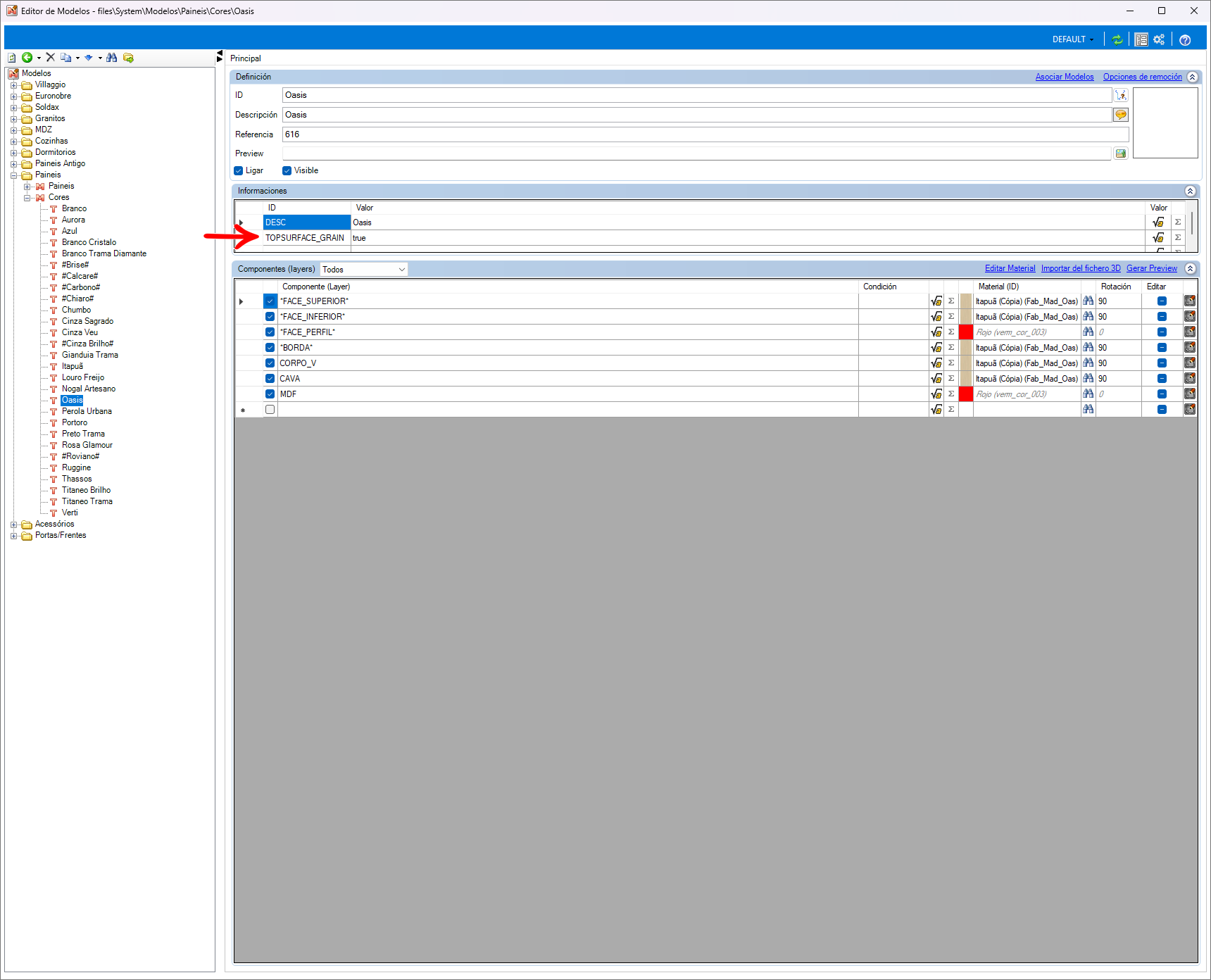
Task: Select Itapuã in the Cores tree
Action: [73, 366]
